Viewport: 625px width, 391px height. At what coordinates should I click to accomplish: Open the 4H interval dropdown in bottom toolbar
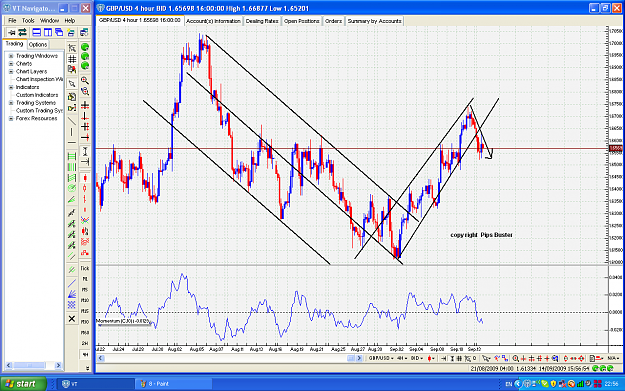click(x=402, y=358)
